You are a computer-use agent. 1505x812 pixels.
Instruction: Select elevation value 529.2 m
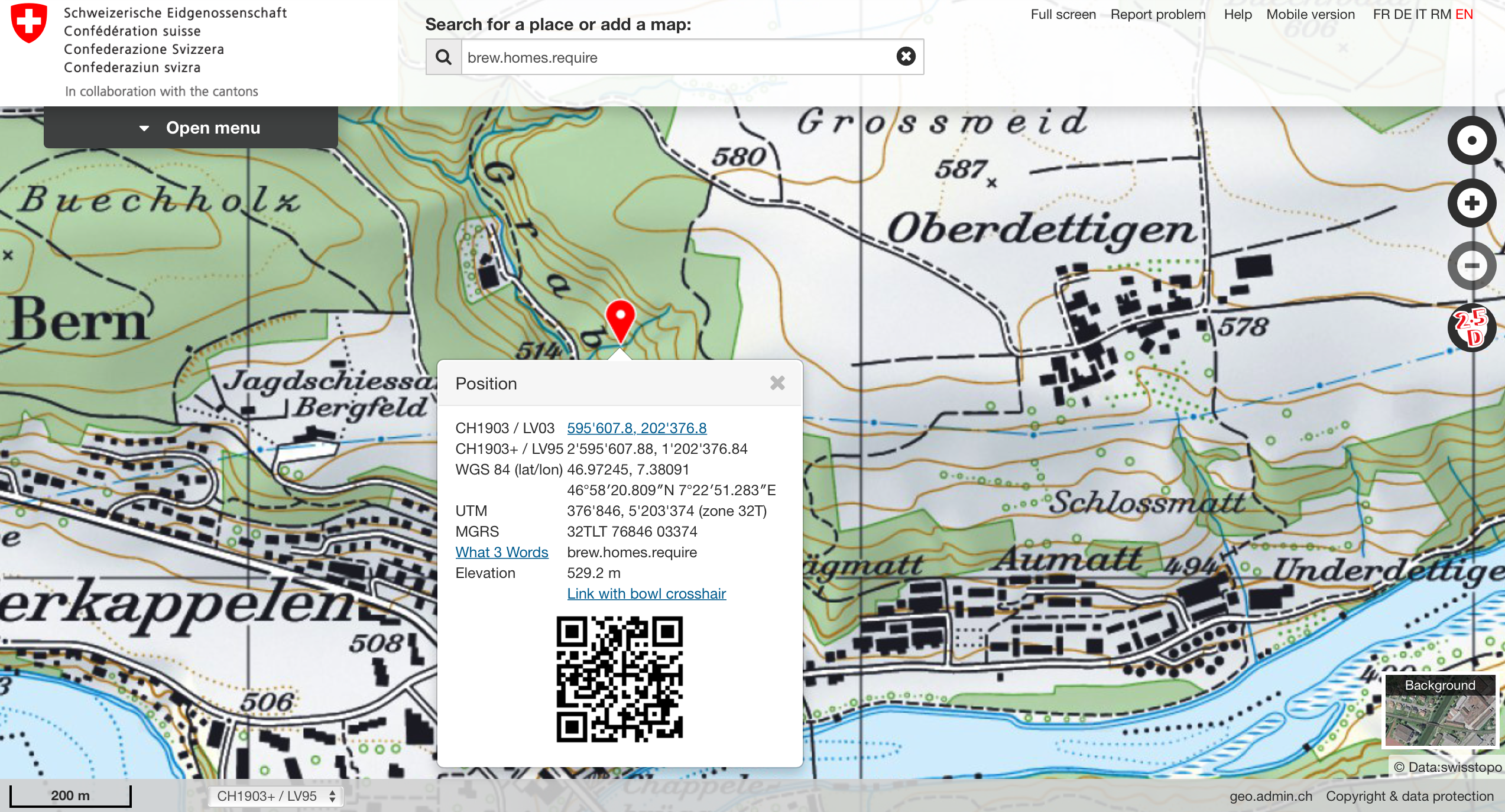click(x=593, y=573)
